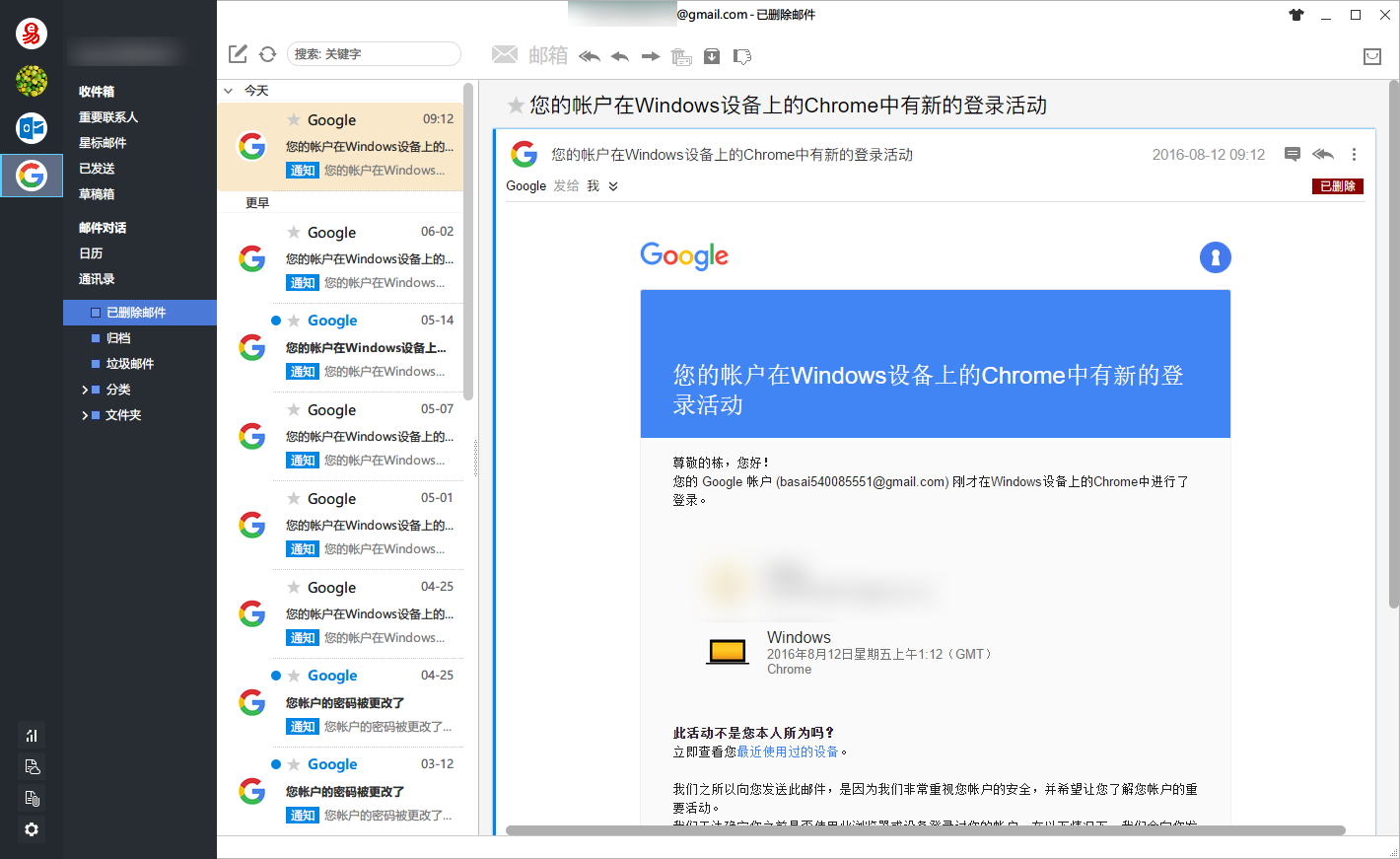Viewport: 1400px width, 859px height.
Task: Click the reply-all toolbar icon
Action: pos(590,56)
